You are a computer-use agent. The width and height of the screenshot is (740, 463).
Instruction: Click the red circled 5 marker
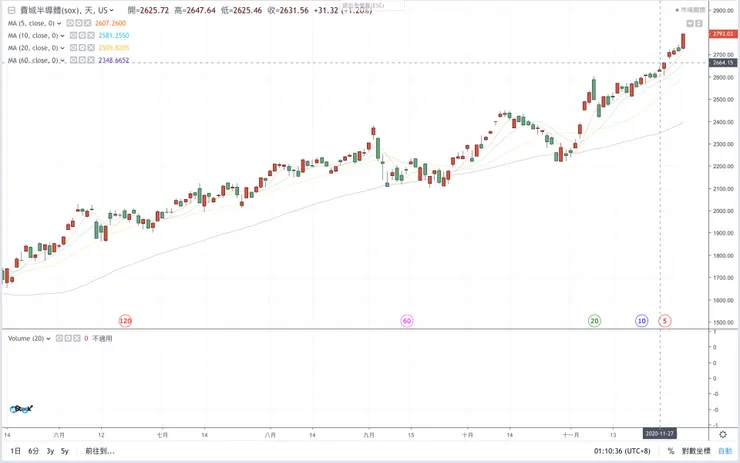click(664, 321)
